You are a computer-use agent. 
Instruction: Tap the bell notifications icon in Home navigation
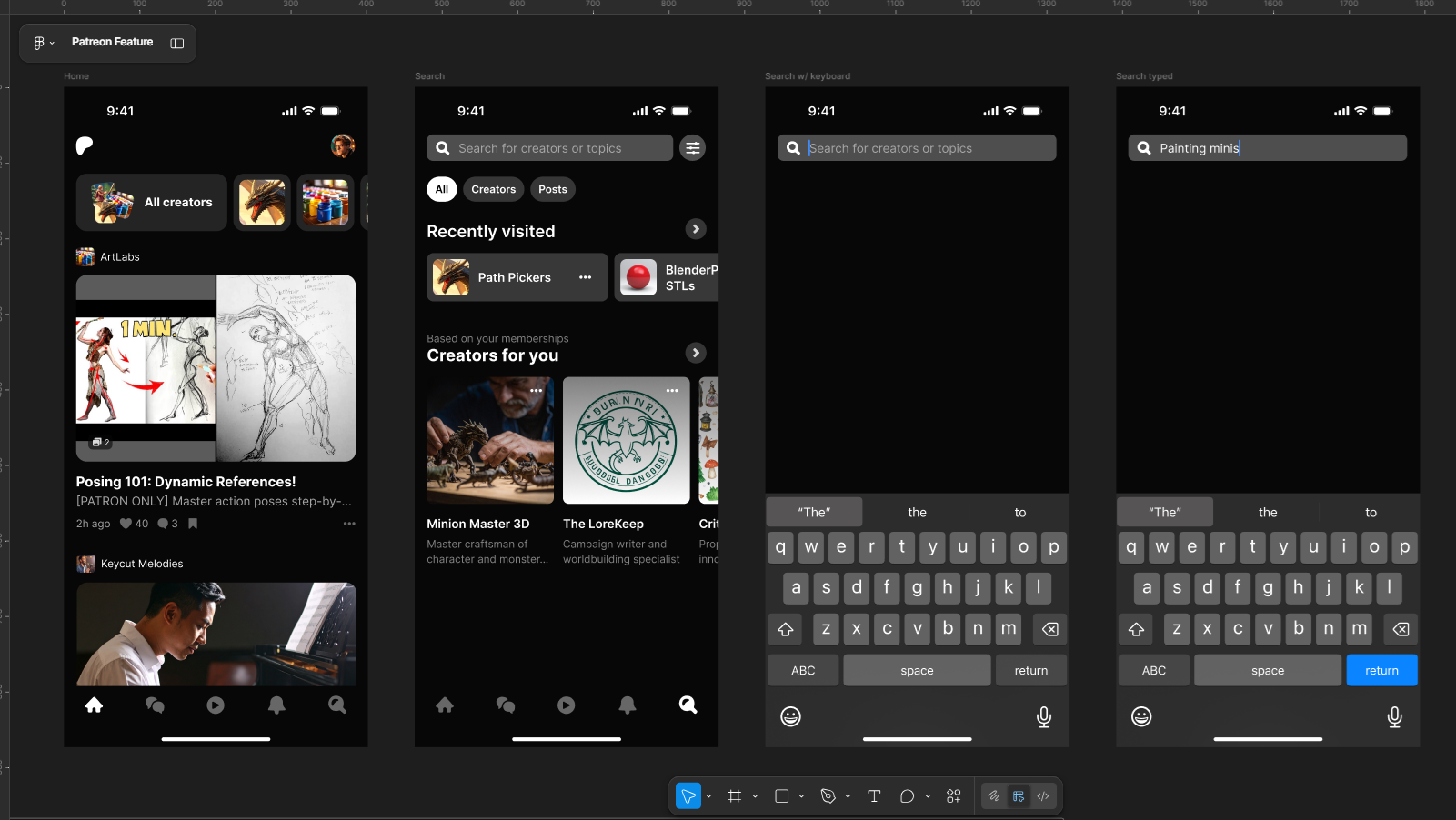[276, 705]
